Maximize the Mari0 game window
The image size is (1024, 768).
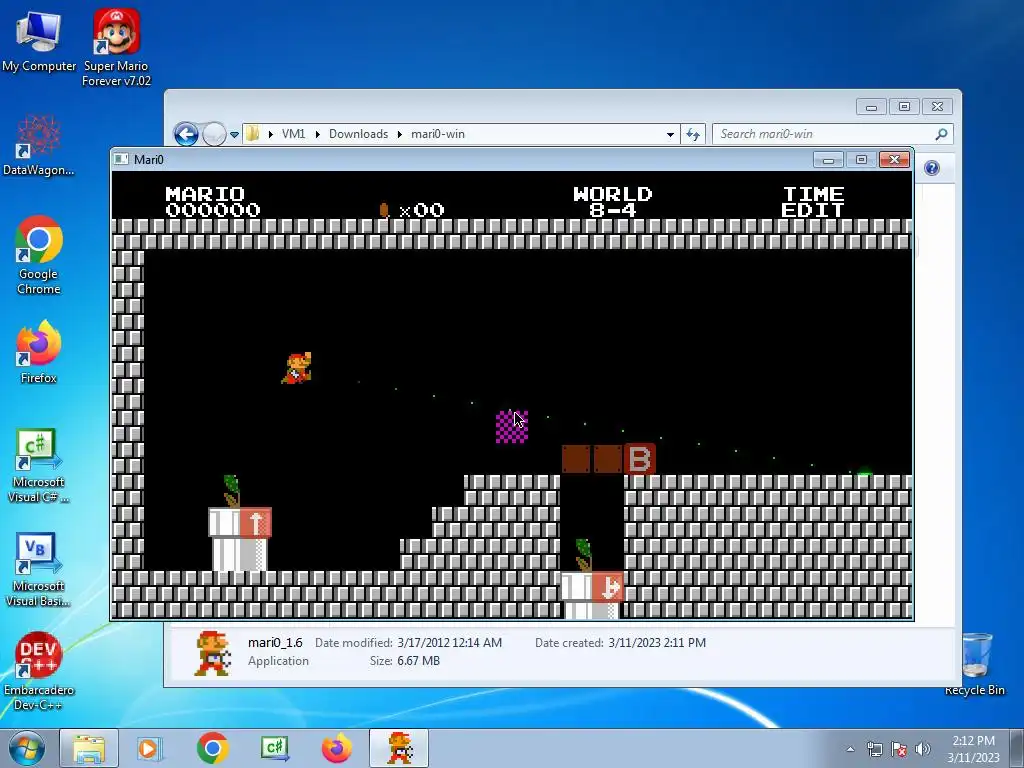[x=861, y=159]
